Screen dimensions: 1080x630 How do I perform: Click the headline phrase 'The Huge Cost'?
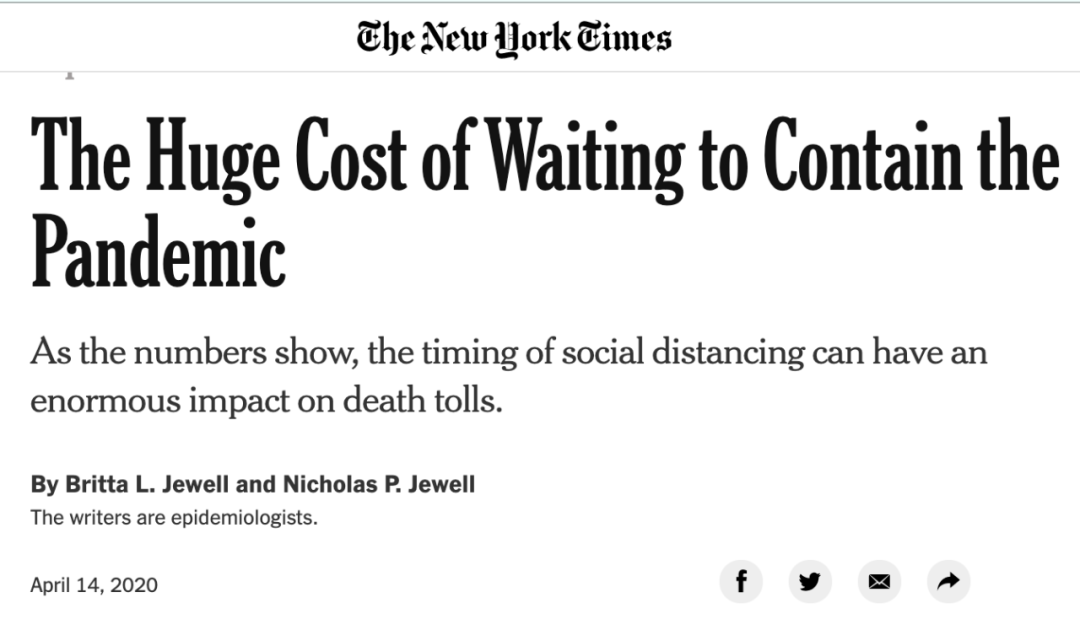[218, 156]
